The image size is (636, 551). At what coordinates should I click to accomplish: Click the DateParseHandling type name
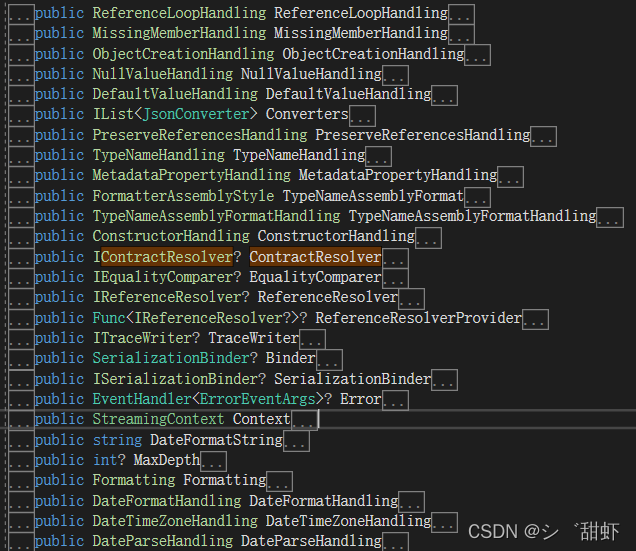(x=163, y=541)
